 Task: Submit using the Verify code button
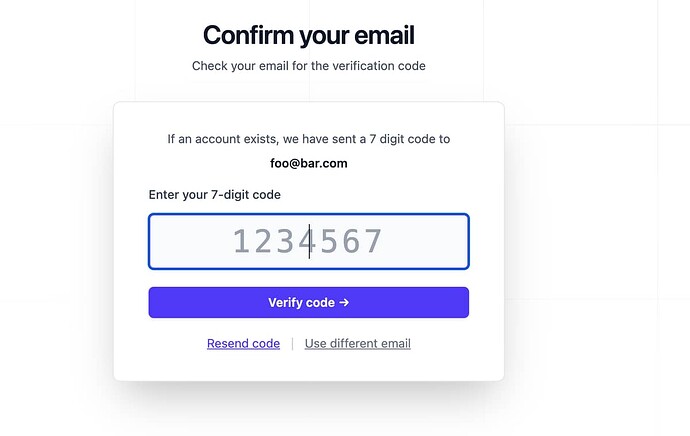tap(309, 303)
